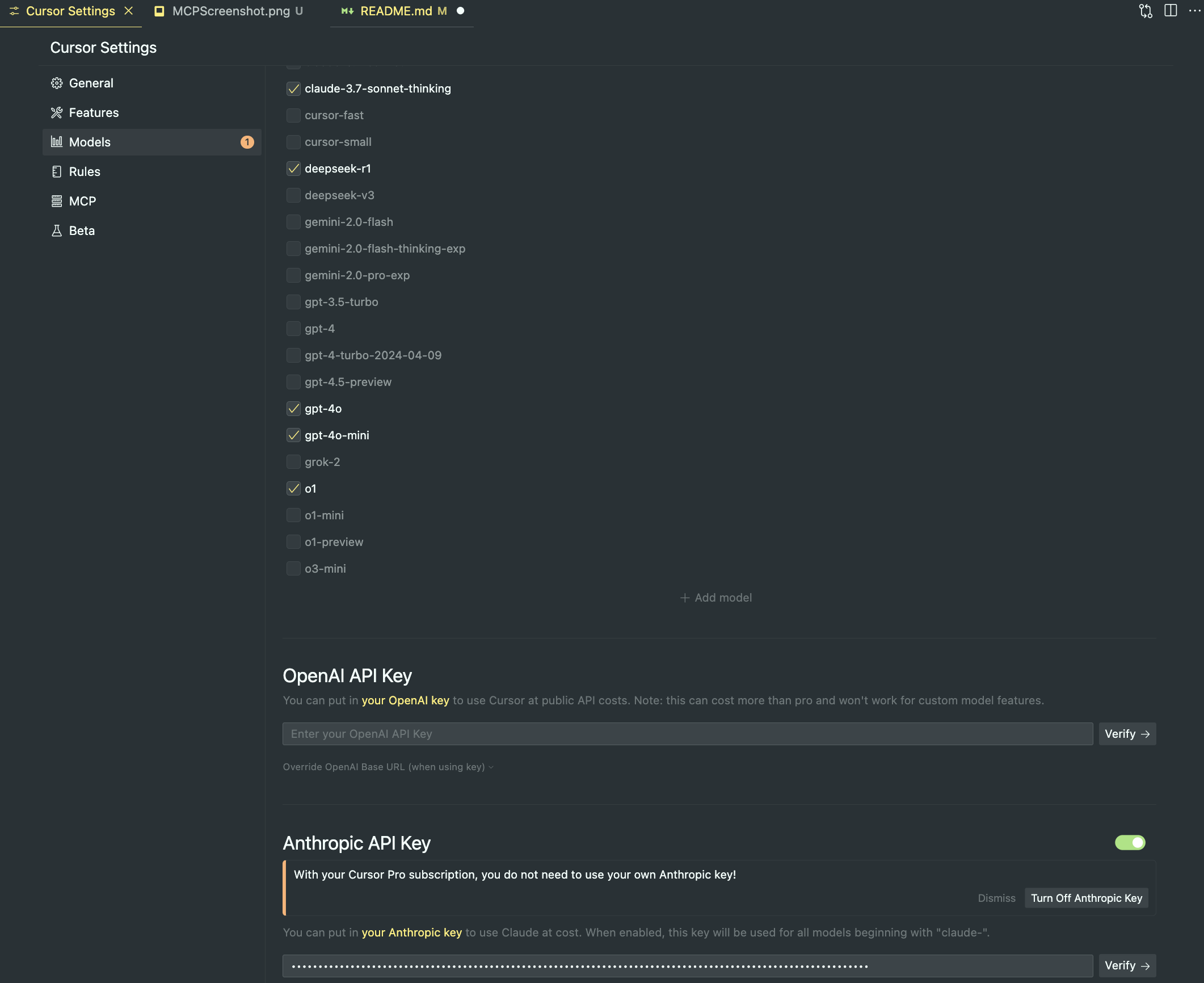Enable the cursor-small model checkbox
Screen dimensions: 1204x983
[x=293, y=142]
